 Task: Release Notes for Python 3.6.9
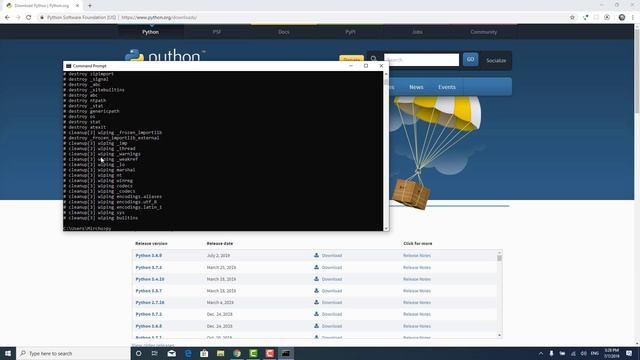pos(417,256)
